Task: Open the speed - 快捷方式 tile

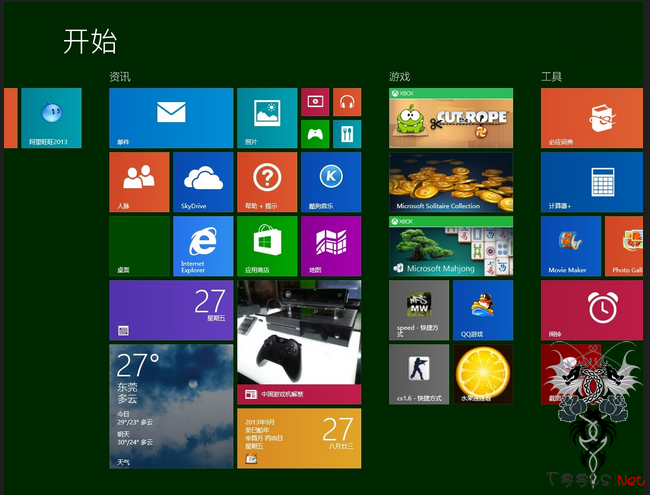Action: pyautogui.click(x=419, y=310)
